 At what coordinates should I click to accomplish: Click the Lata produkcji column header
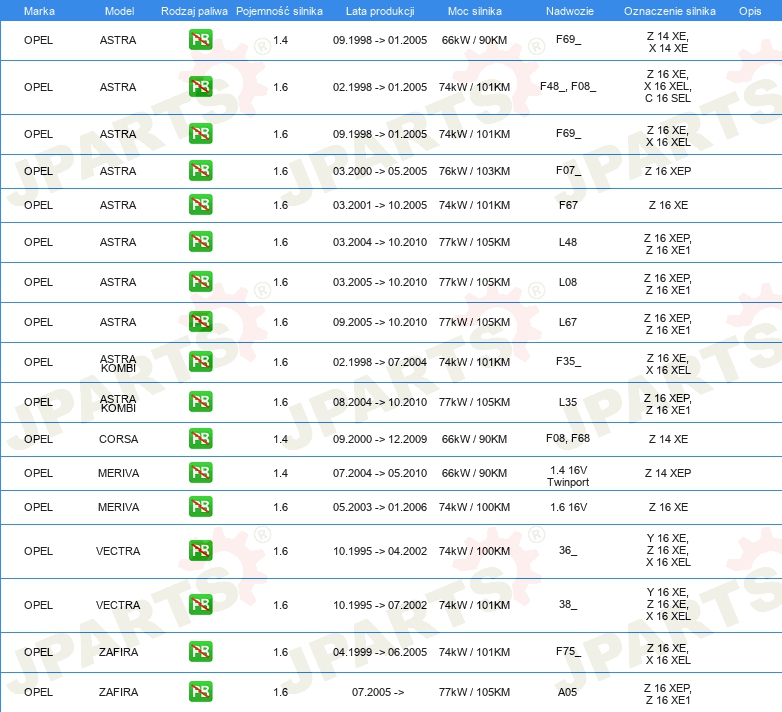pos(380,11)
